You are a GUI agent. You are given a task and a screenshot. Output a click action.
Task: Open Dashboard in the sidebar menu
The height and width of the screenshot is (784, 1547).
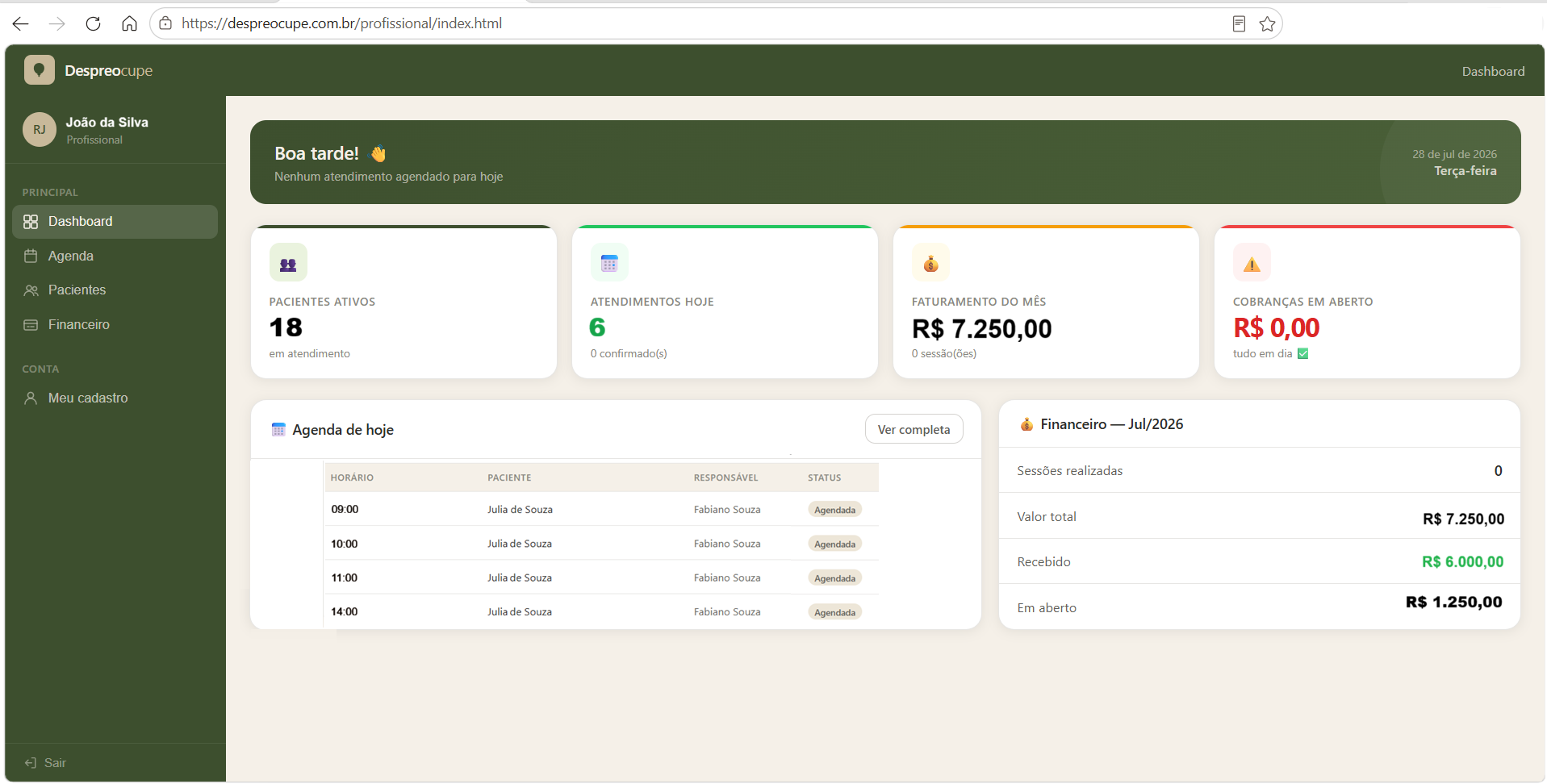[115, 222]
